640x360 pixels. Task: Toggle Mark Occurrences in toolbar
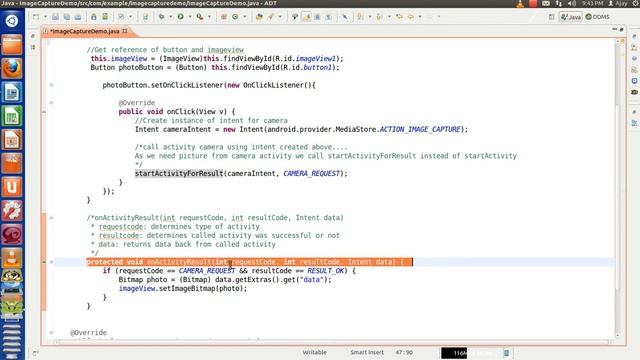pos(307,17)
